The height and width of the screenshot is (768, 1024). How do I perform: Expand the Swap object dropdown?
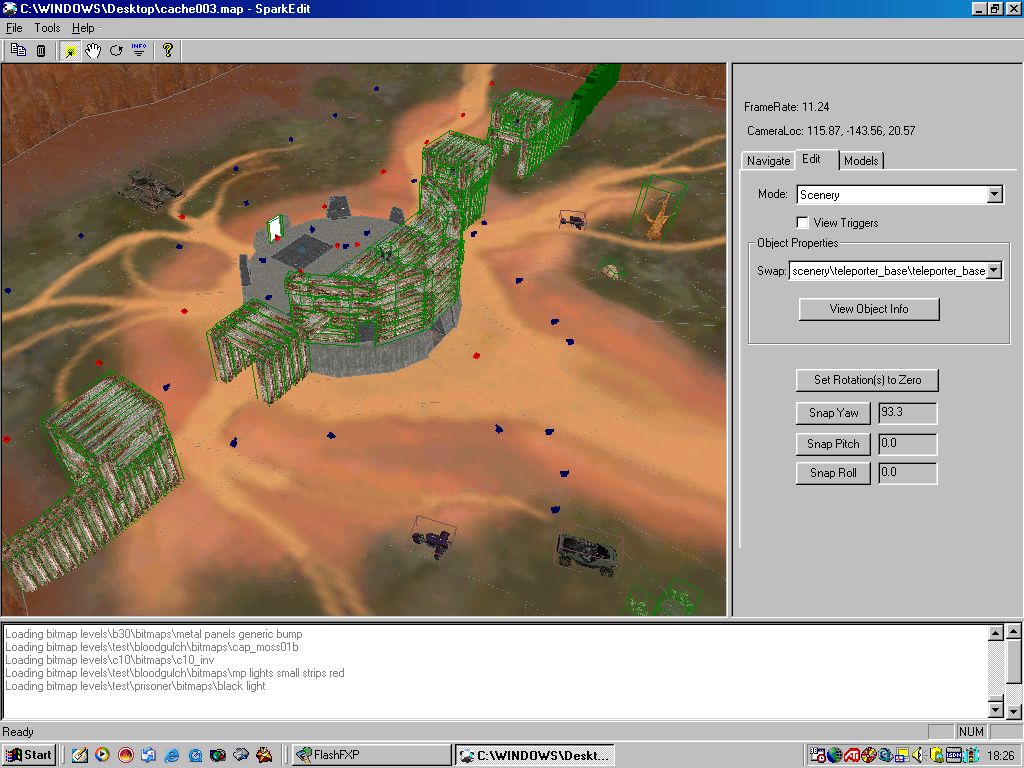point(994,270)
